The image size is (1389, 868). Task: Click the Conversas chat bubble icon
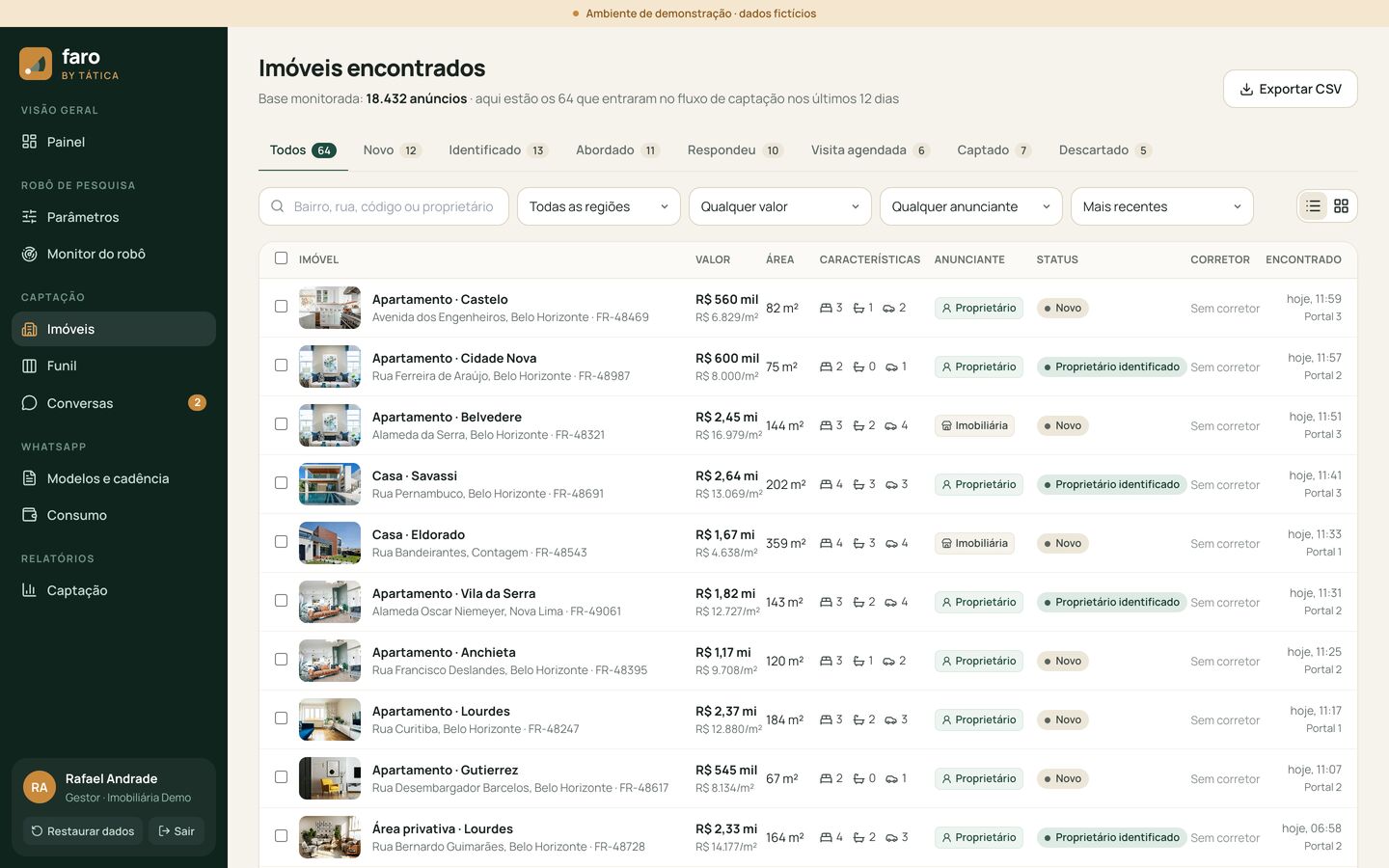(x=30, y=403)
